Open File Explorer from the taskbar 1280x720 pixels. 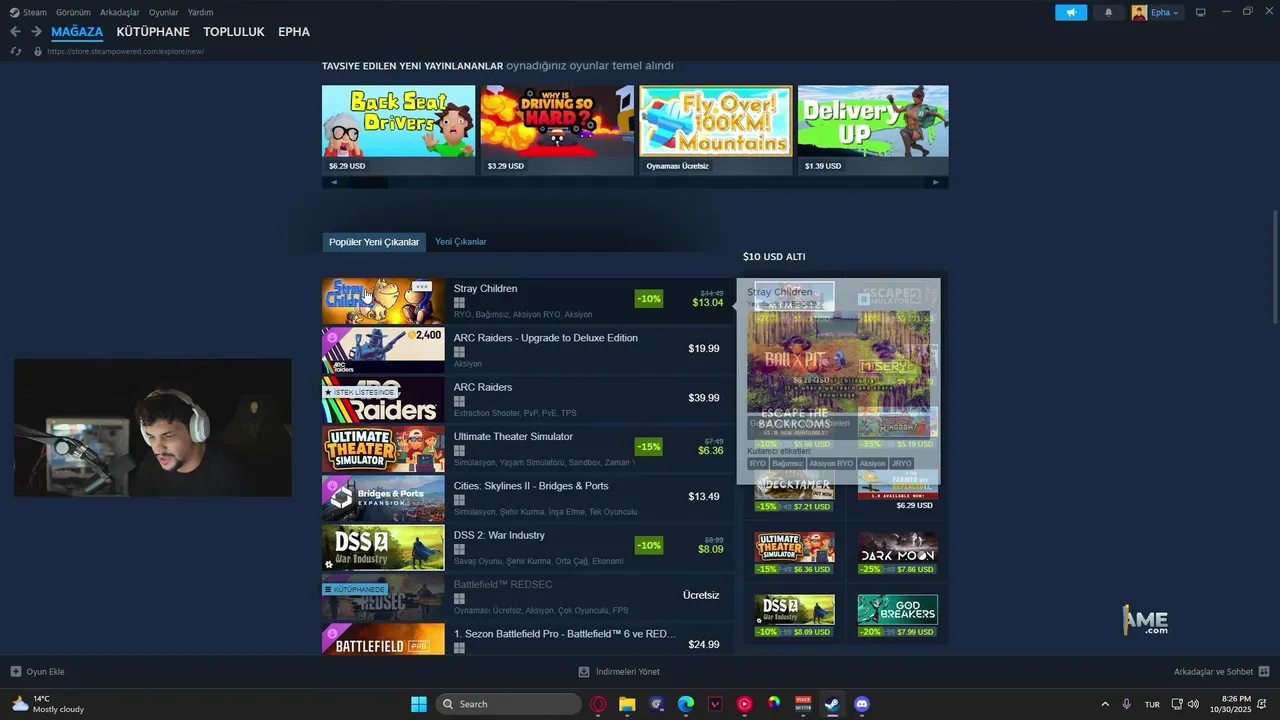pos(627,704)
